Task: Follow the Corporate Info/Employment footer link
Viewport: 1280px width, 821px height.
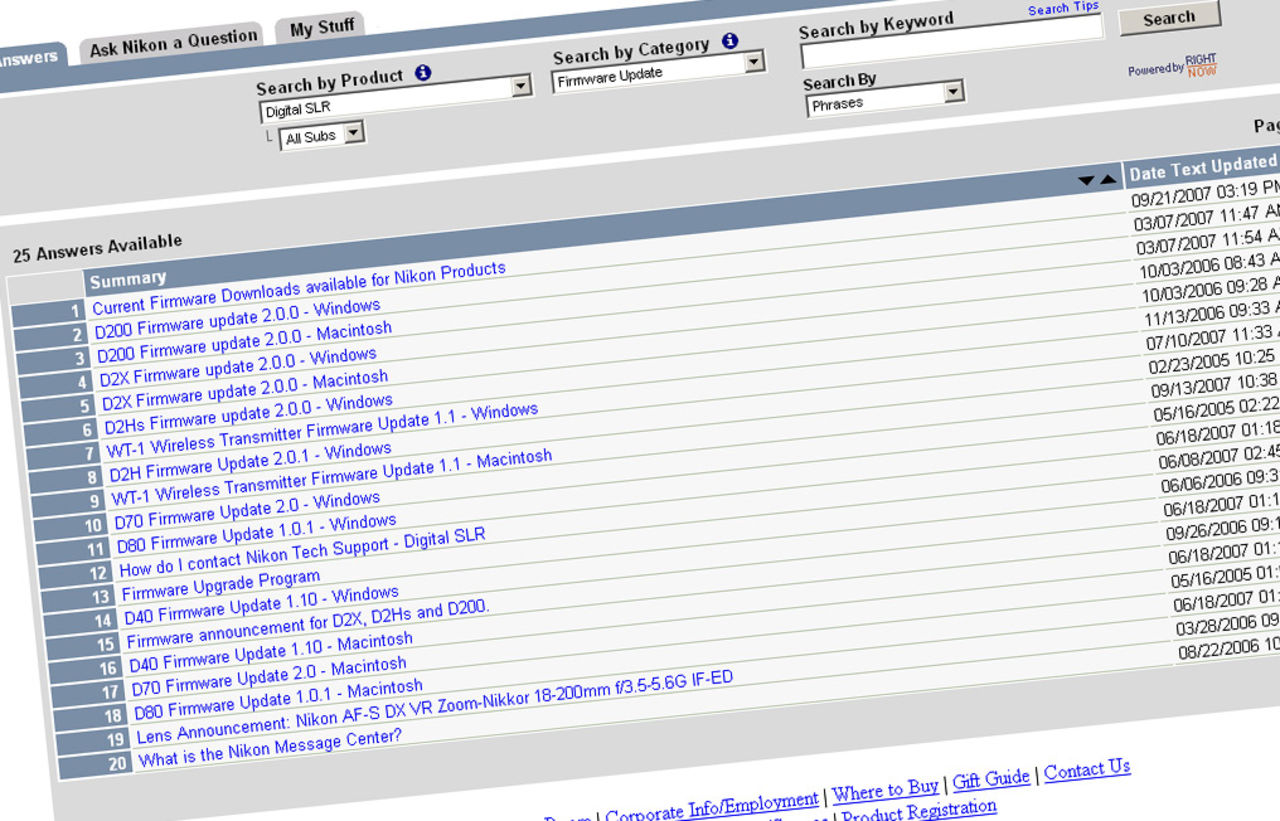Action: coord(712,808)
